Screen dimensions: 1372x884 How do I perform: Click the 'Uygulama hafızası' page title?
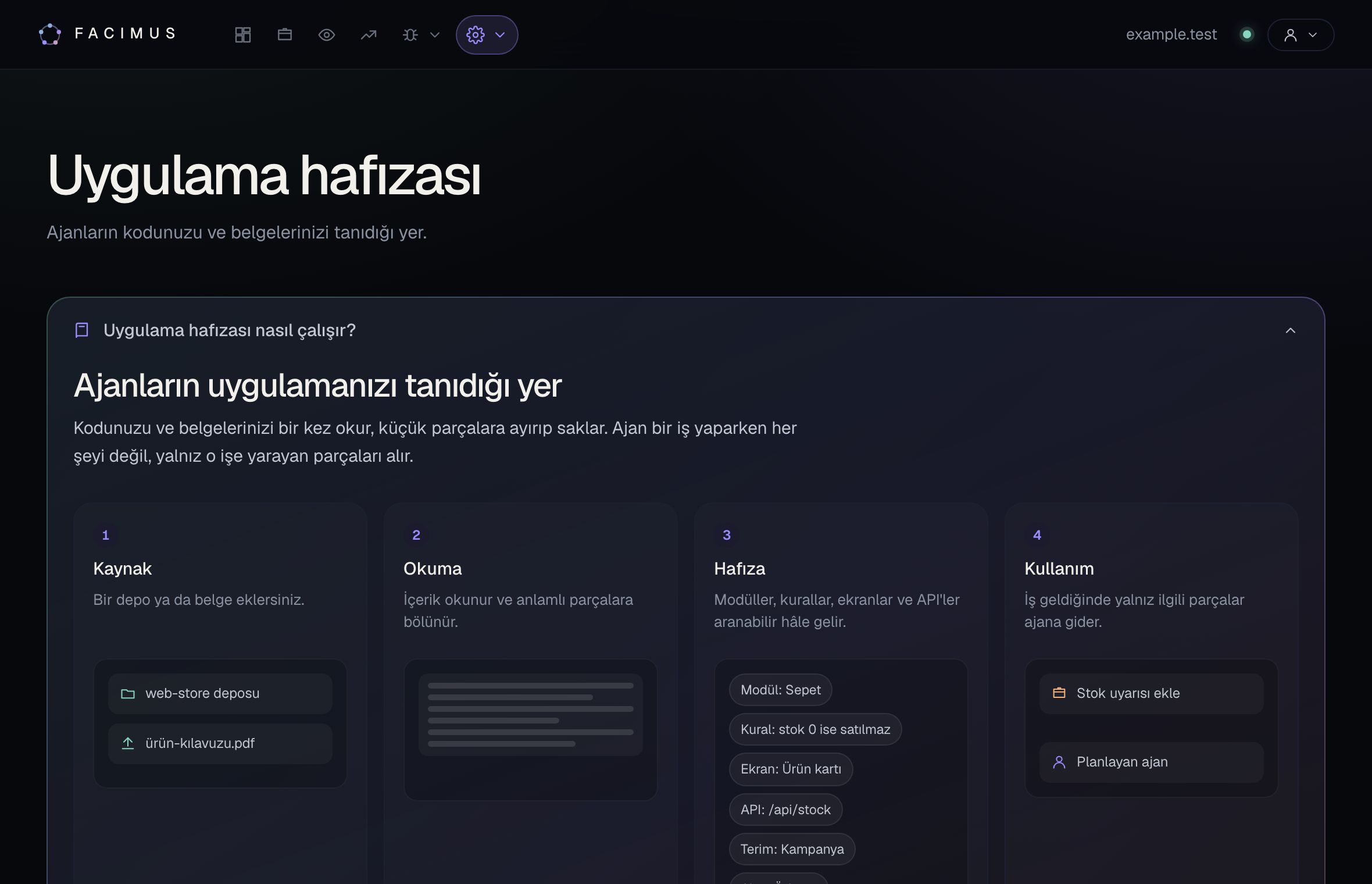tap(264, 176)
